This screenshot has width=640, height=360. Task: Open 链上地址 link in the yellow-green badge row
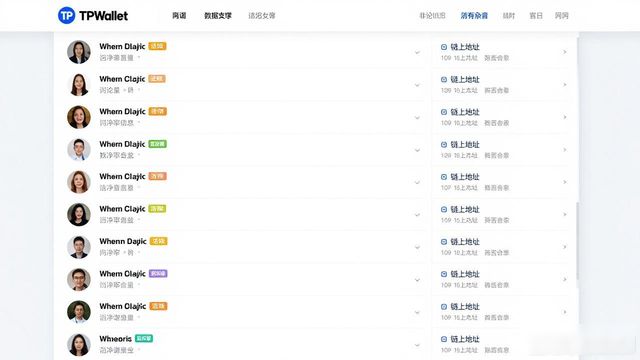[465, 209]
